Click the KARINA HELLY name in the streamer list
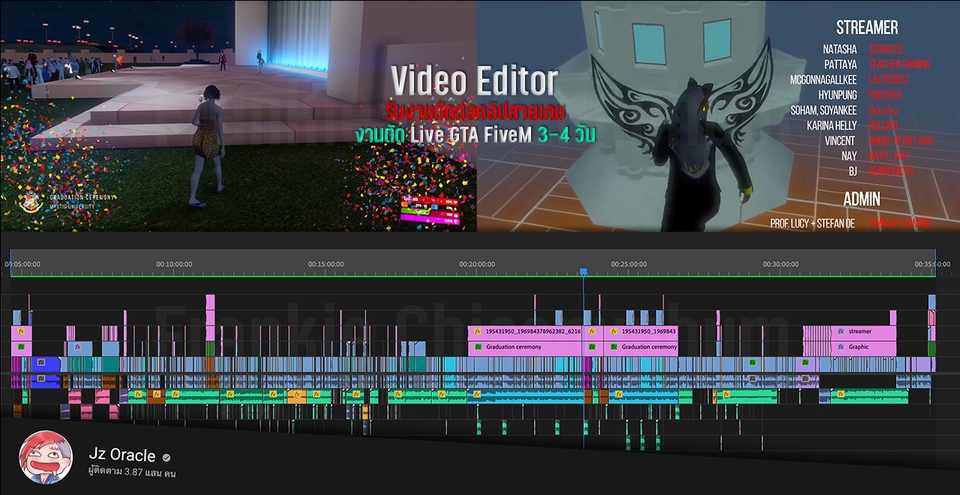Viewport: 960px width, 495px height. [x=833, y=126]
